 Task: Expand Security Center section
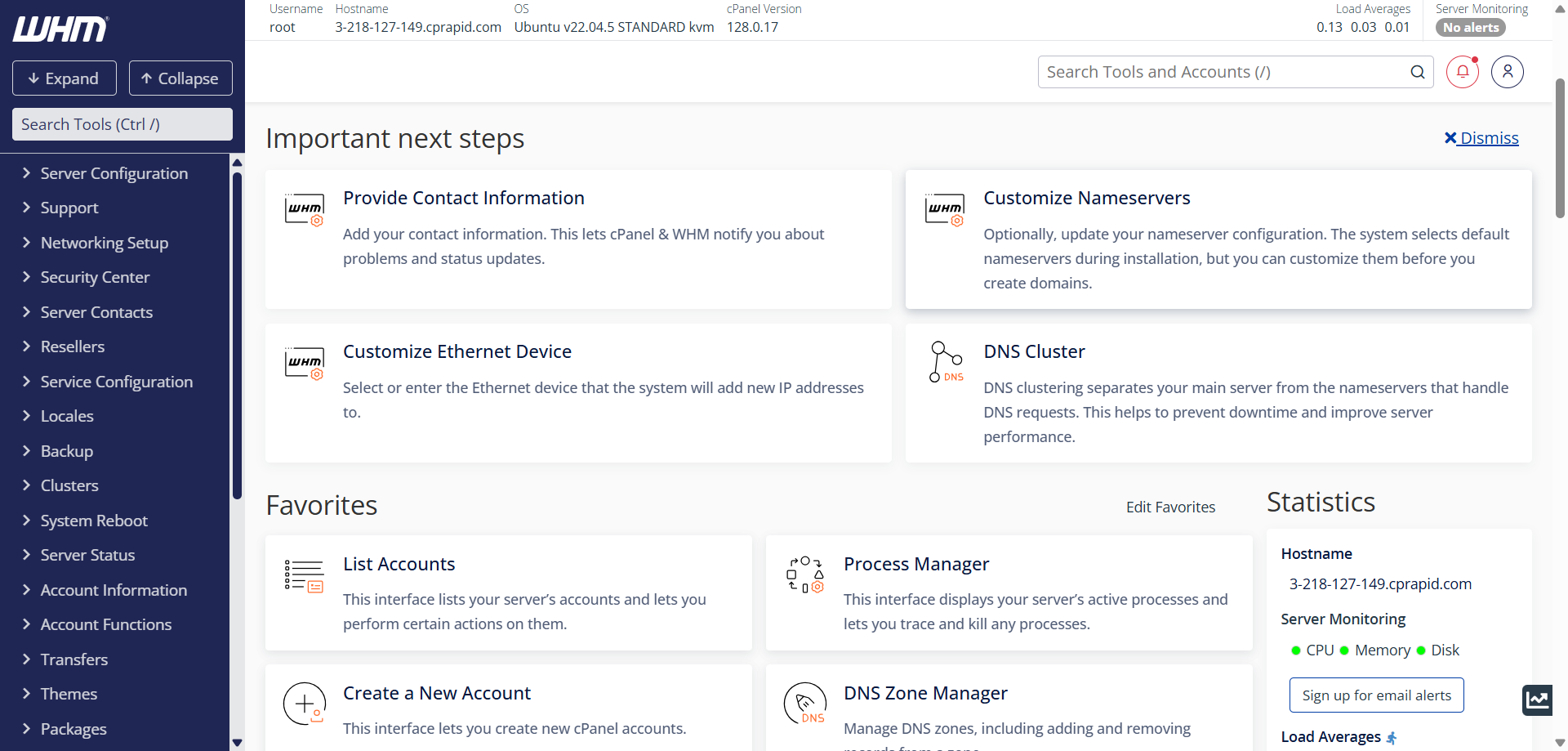(x=95, y=277)
